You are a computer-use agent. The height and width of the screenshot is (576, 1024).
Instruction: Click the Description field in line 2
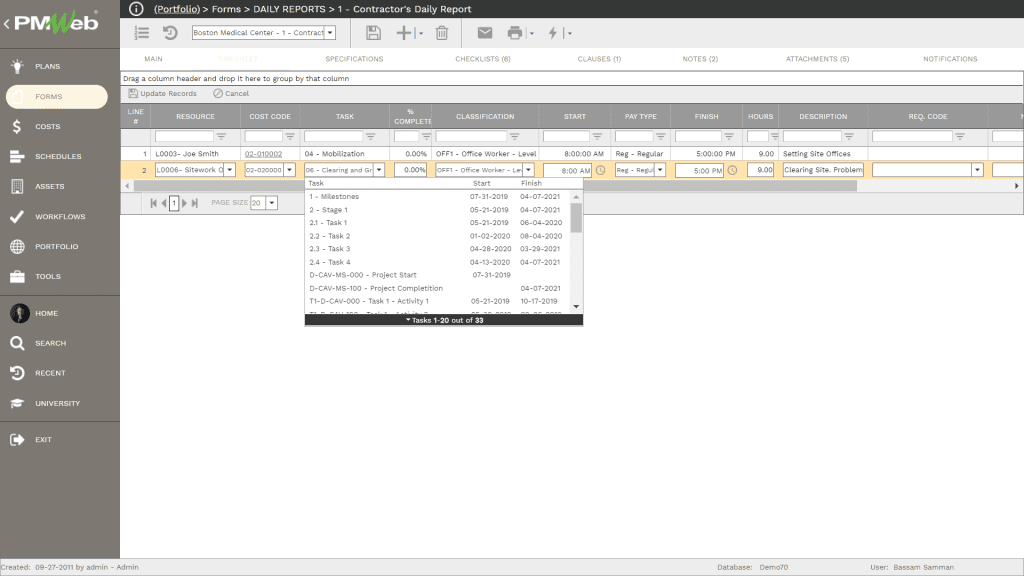[x=823, y=170]
